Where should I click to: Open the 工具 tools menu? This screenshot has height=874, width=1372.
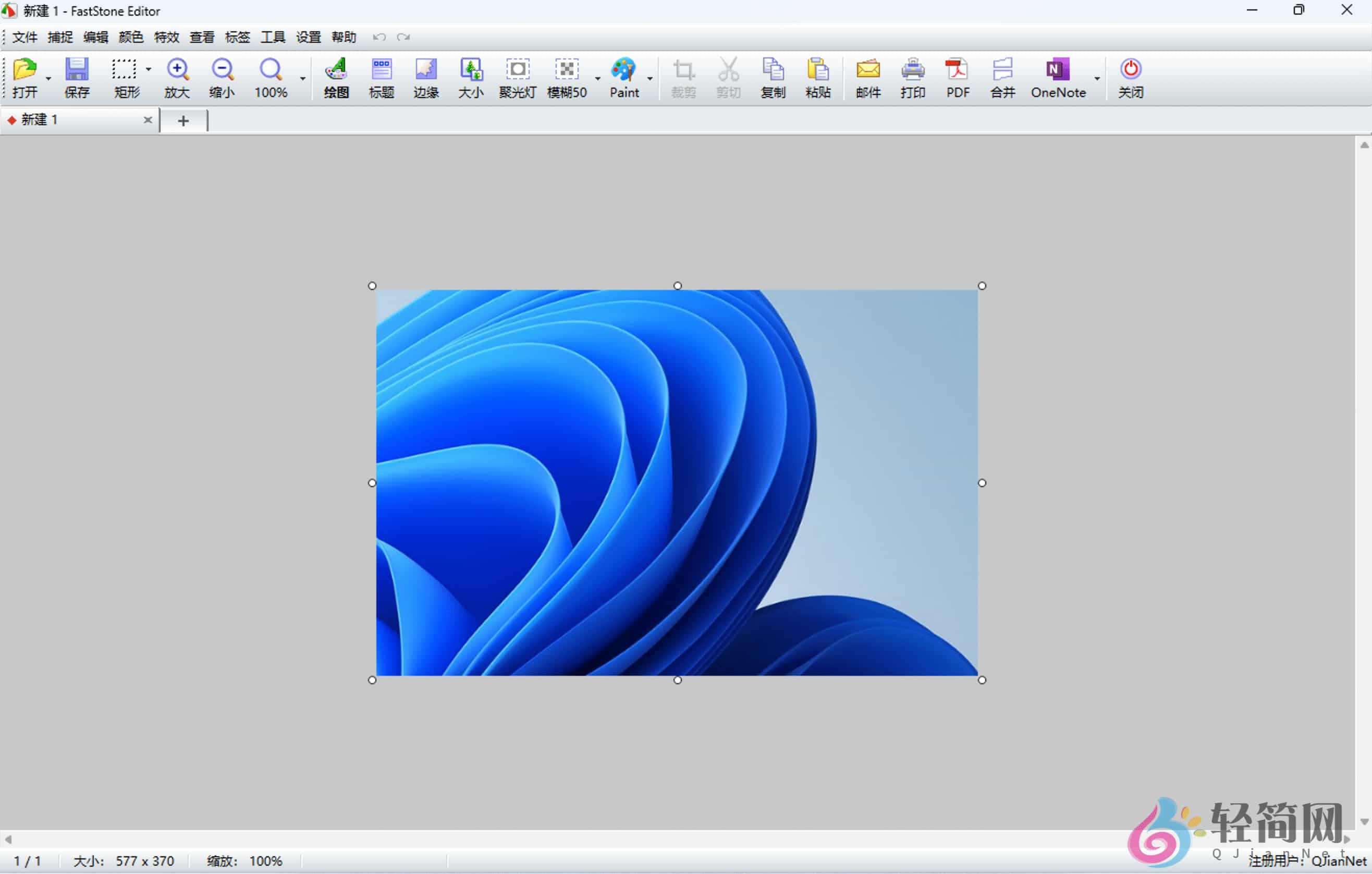(273, 37)
